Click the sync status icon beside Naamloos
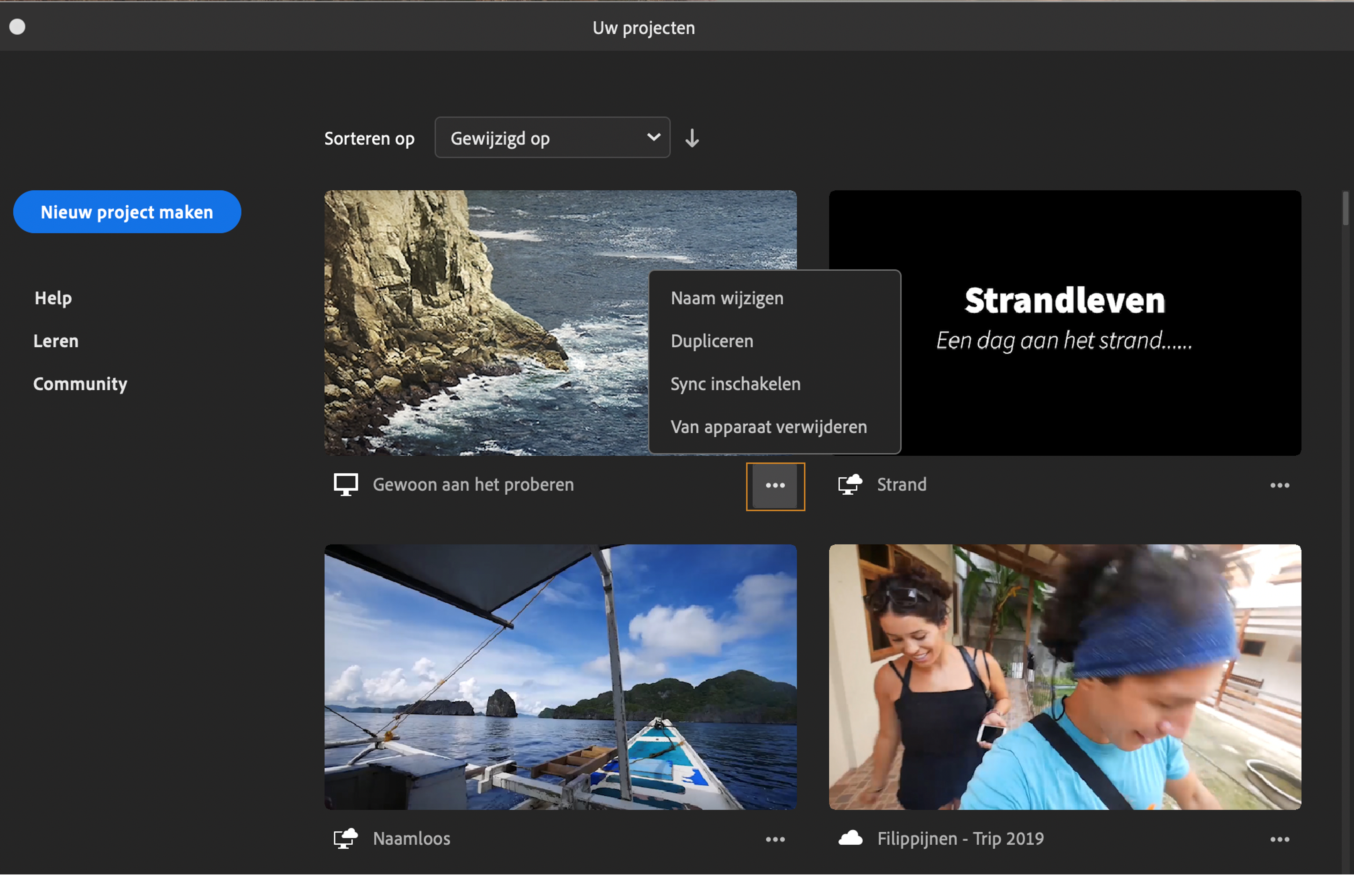Viewport: 1354px width, 896px height. tap(346, 838)
